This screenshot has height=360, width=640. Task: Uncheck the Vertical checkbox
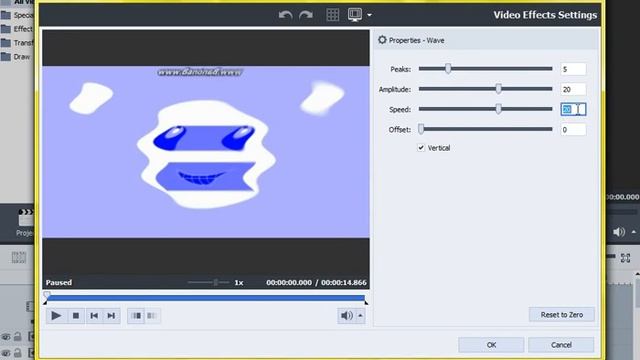tap(421, 148)
